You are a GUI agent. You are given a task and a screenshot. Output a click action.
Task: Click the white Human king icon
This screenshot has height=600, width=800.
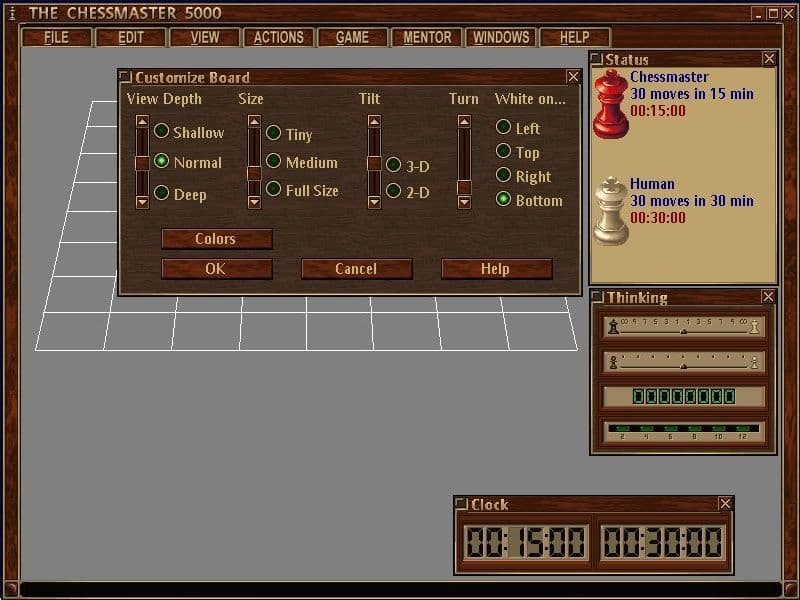(611, 211)
